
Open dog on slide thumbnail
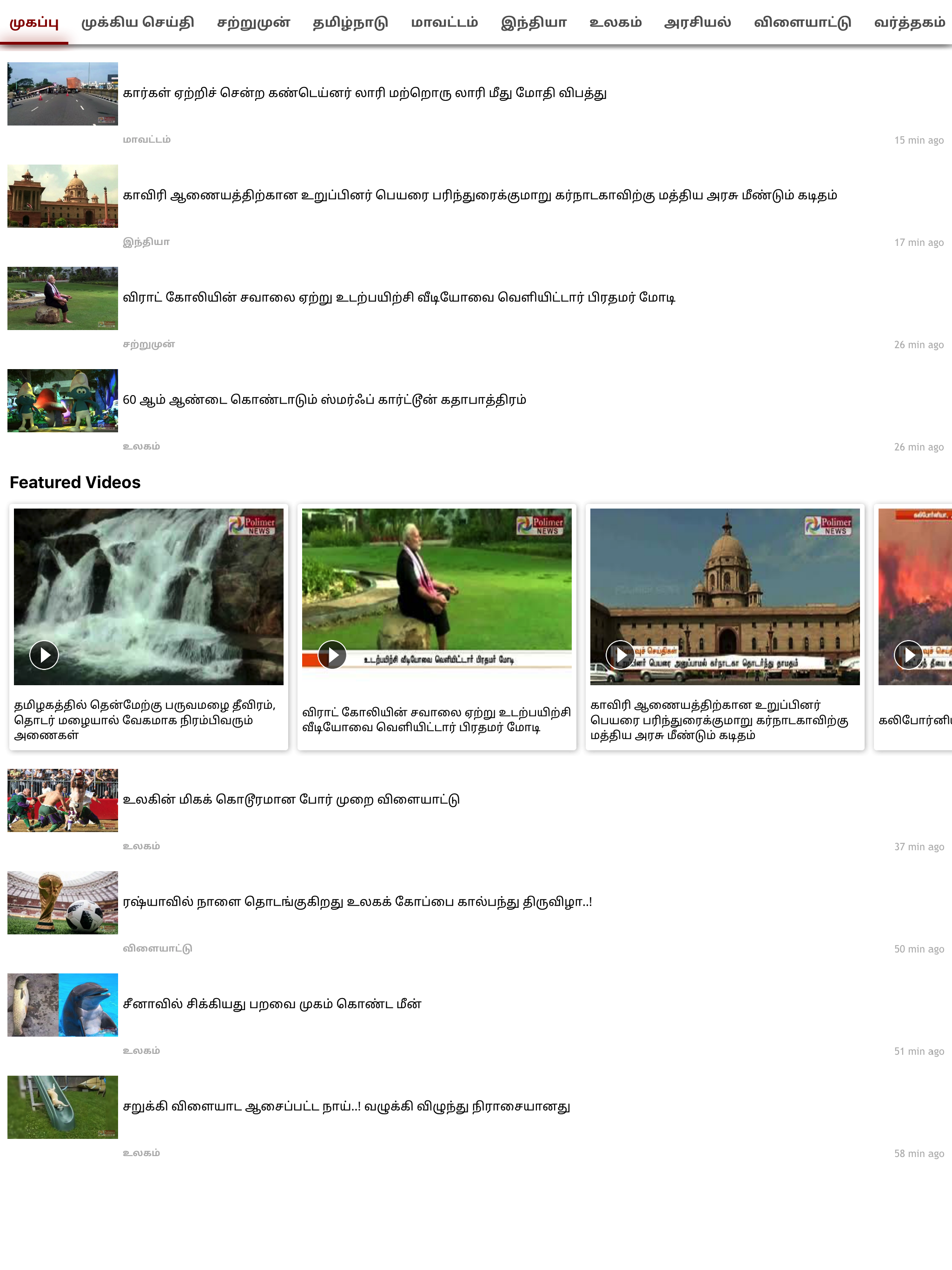[63, 1106]
